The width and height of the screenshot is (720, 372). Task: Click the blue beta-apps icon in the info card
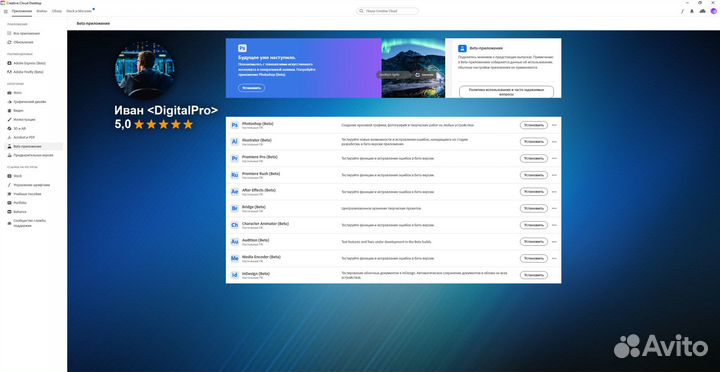462,48
